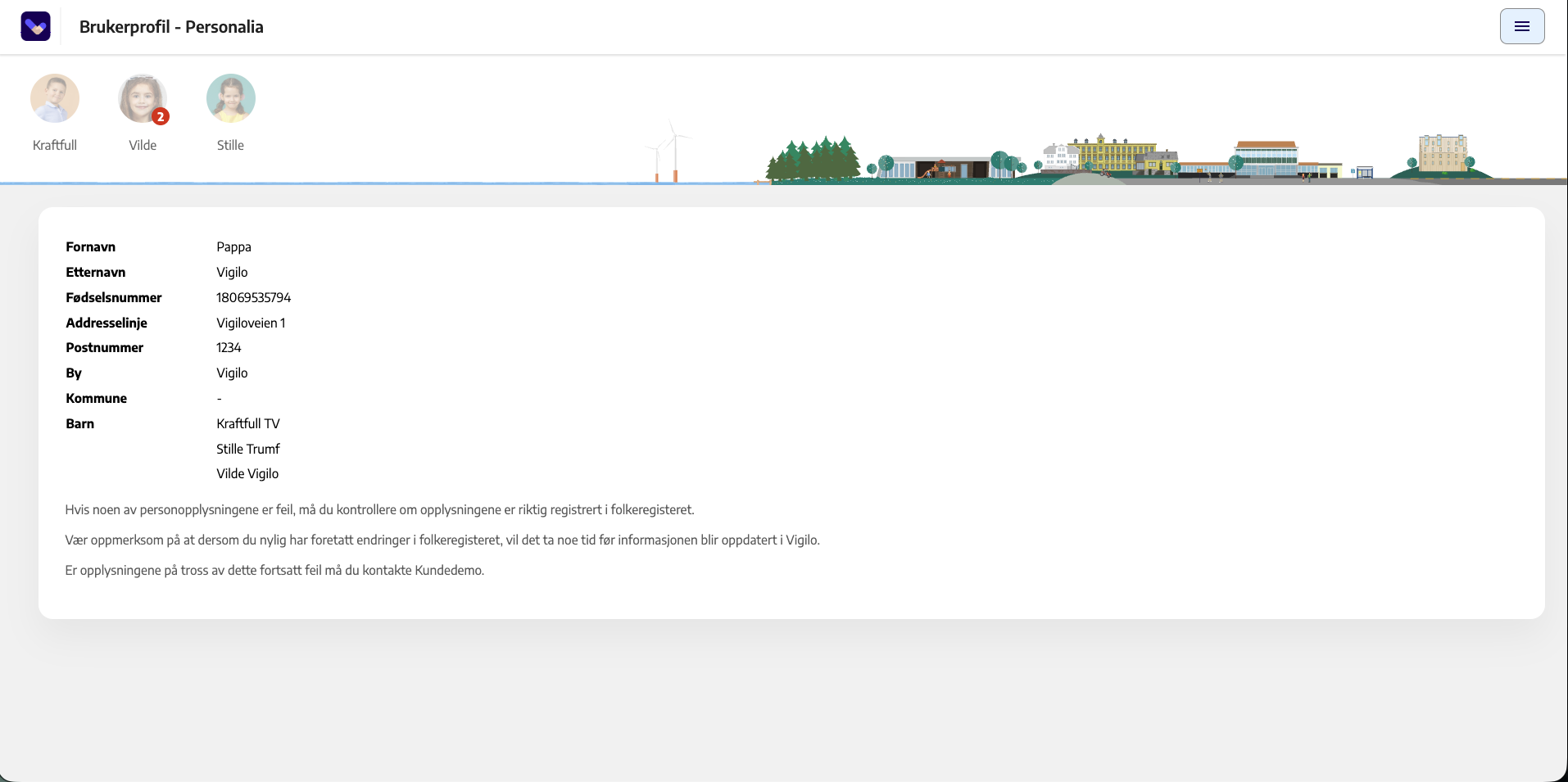The height and width of the screenshot is (782, 1568).
Task: Click the Fødselsnummer value 18069535794
Action: tap(254, 297)
